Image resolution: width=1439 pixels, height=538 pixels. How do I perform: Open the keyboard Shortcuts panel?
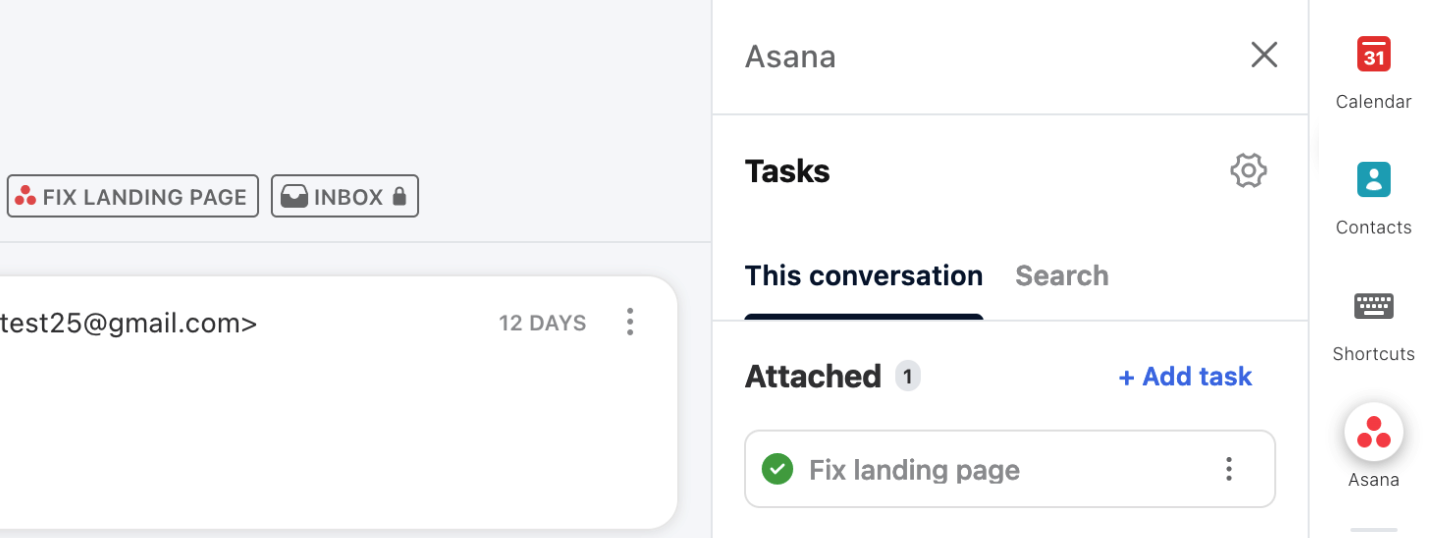[1373, 325]
